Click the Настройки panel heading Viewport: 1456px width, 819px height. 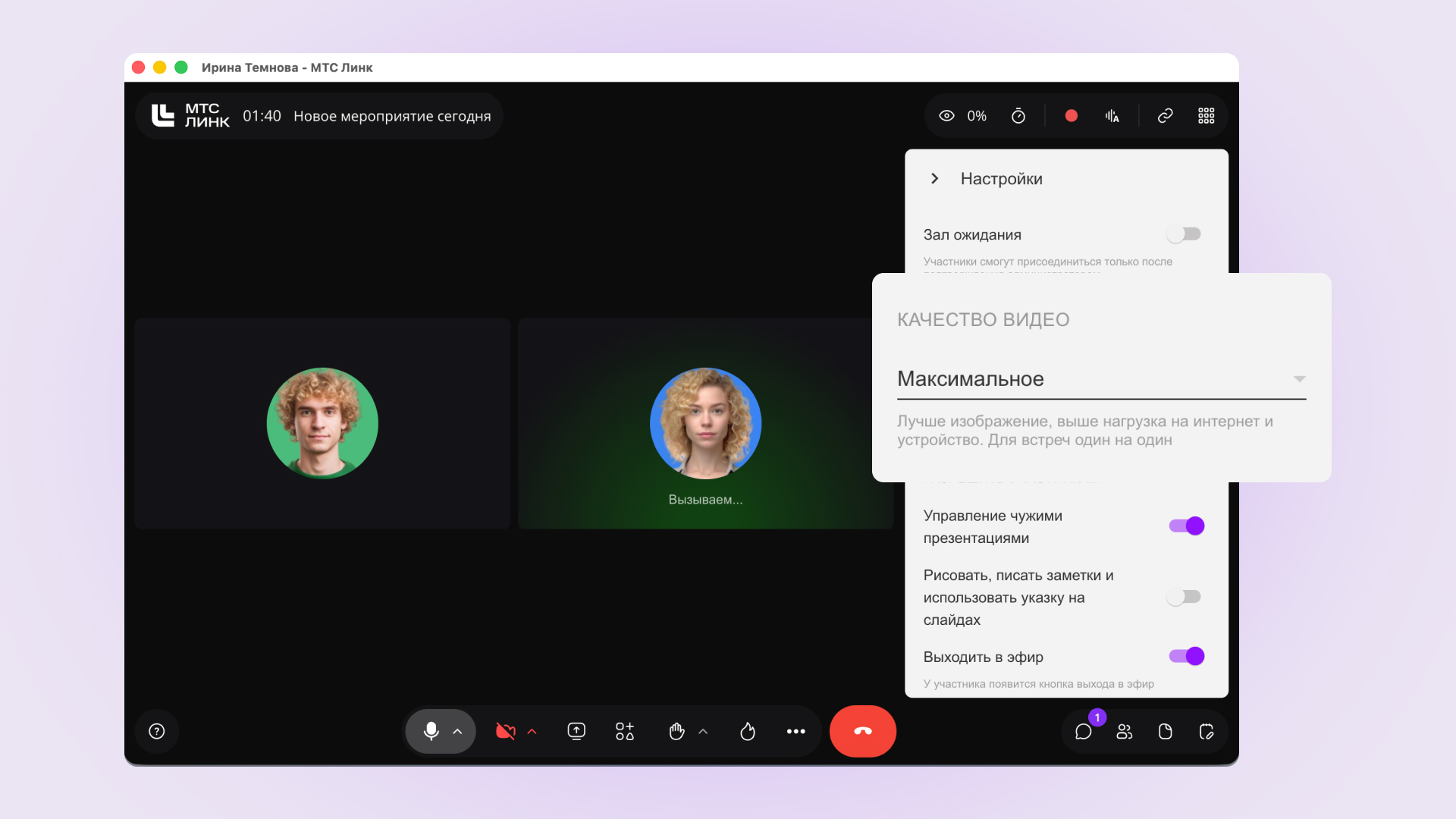[x=1001, y=179]
